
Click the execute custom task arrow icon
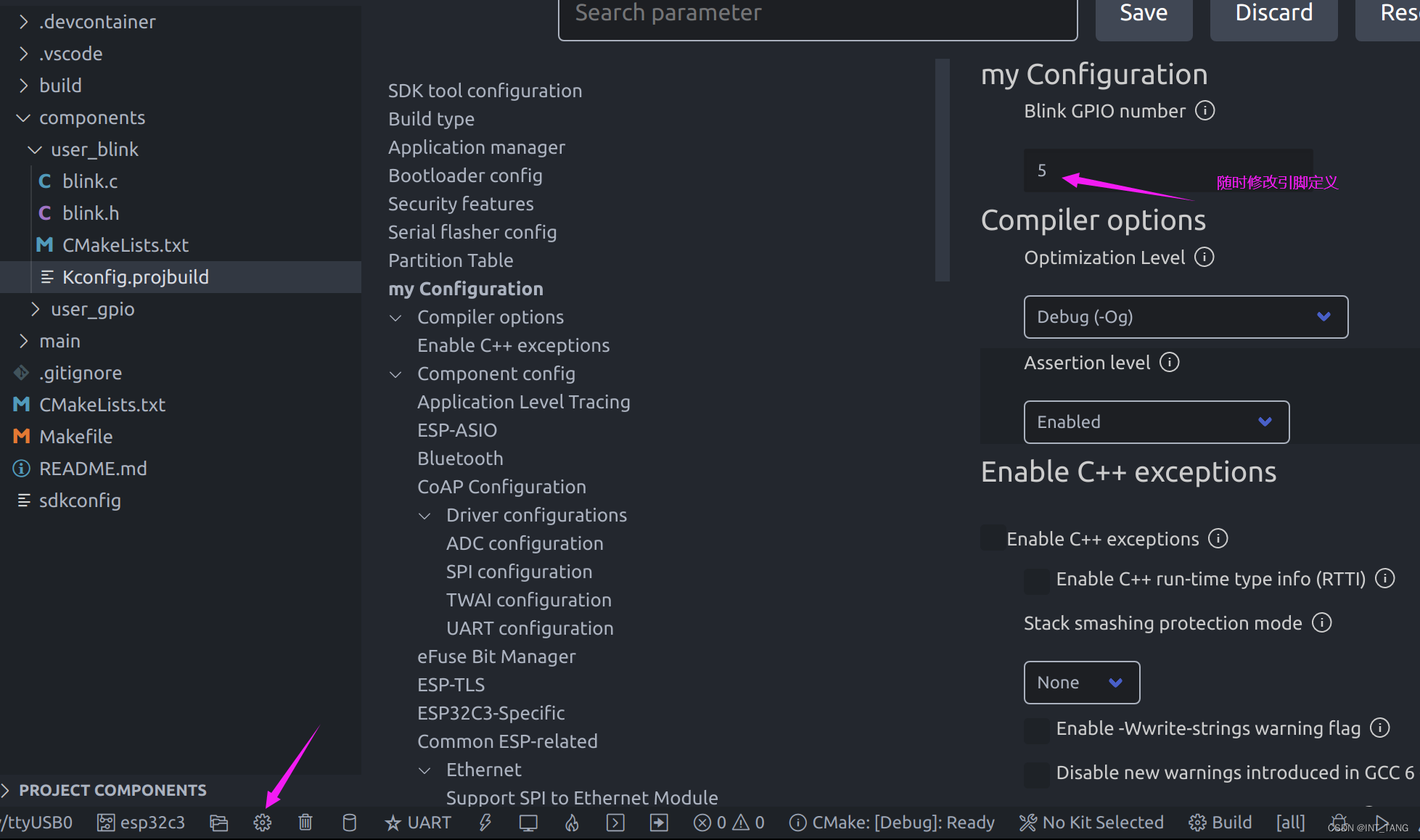coord(659,823)
